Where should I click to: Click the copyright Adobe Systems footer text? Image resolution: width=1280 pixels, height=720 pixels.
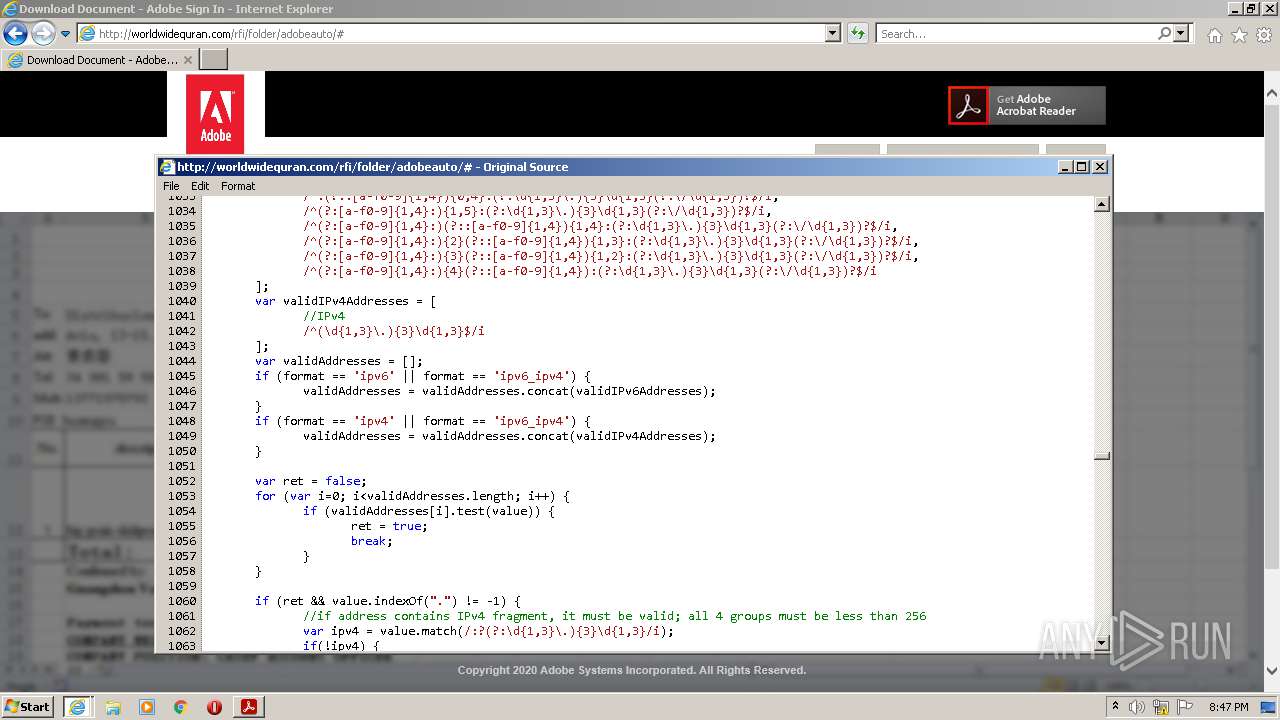[x=631, y=670]
